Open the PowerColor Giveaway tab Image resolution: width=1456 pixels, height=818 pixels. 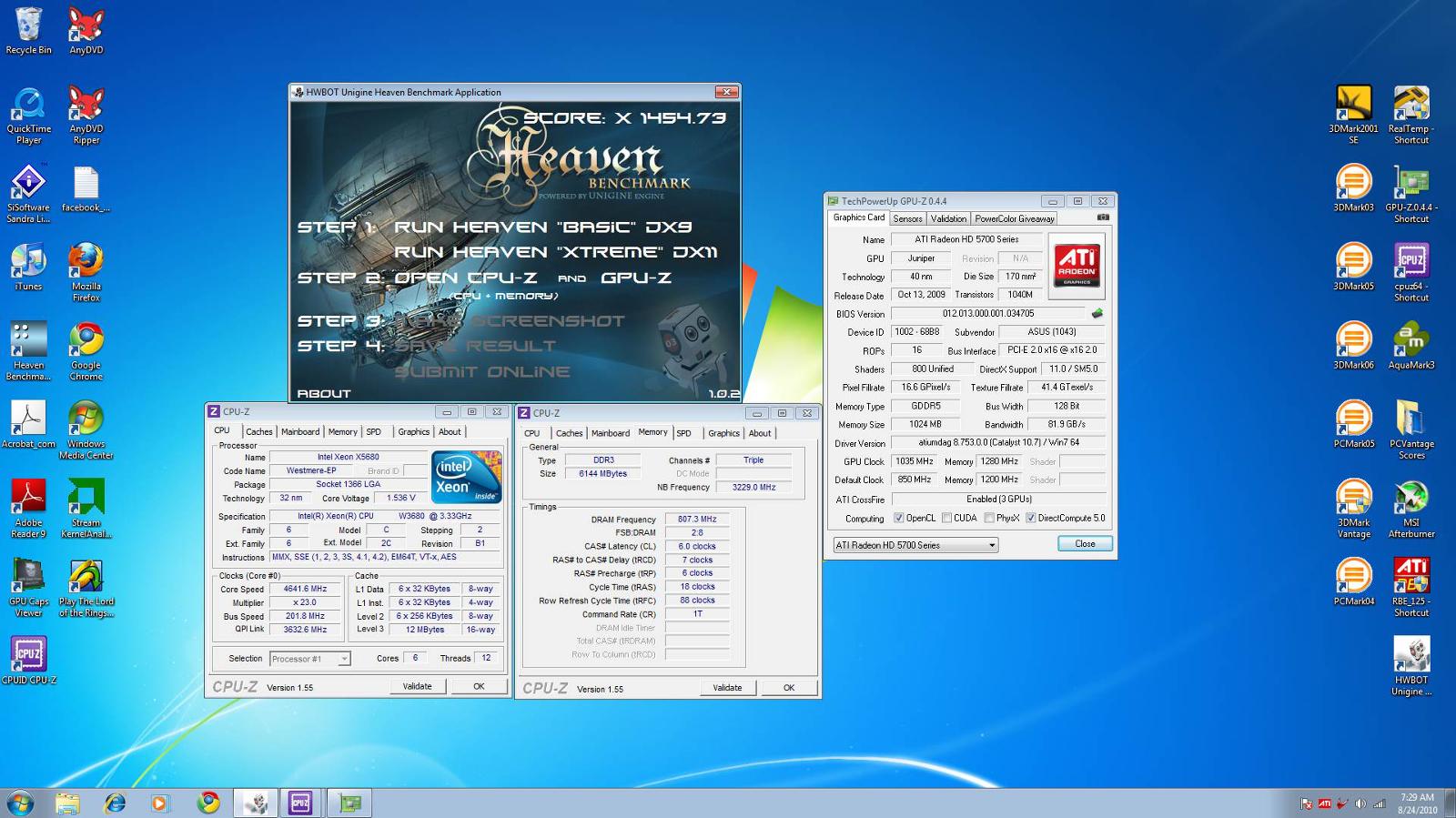[x=1015, y=218]
